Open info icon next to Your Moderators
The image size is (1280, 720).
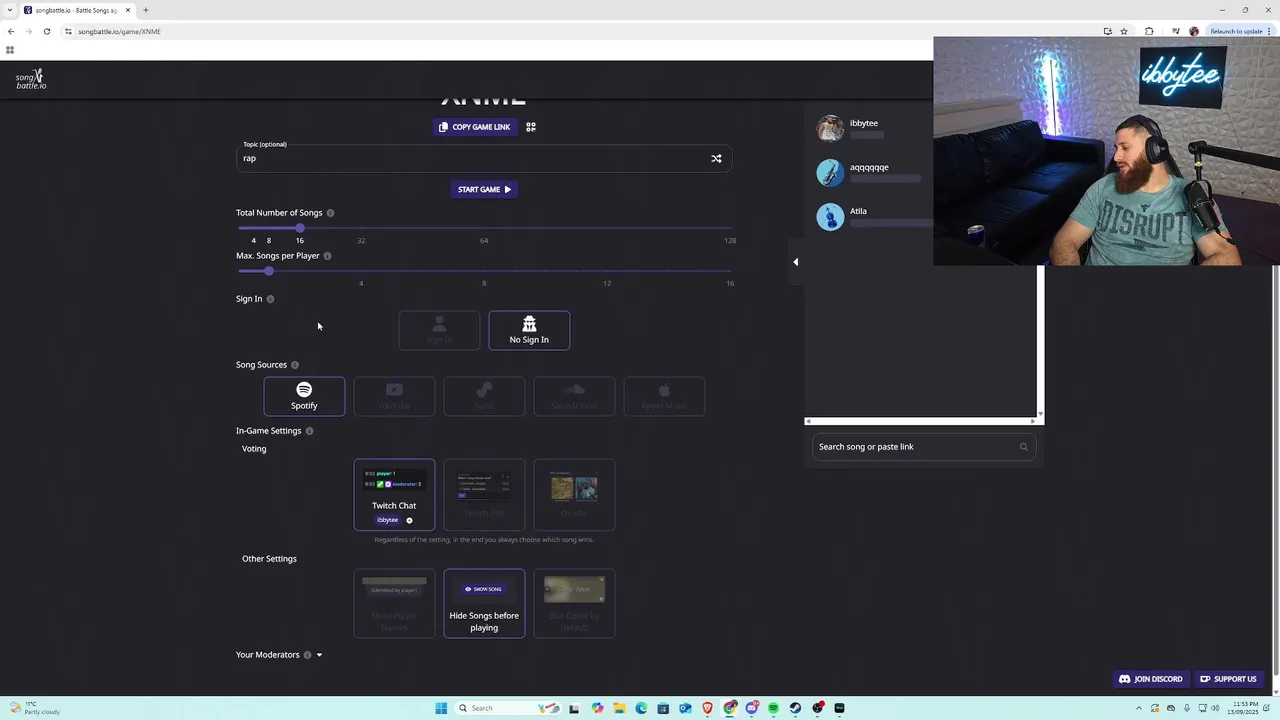307,655
